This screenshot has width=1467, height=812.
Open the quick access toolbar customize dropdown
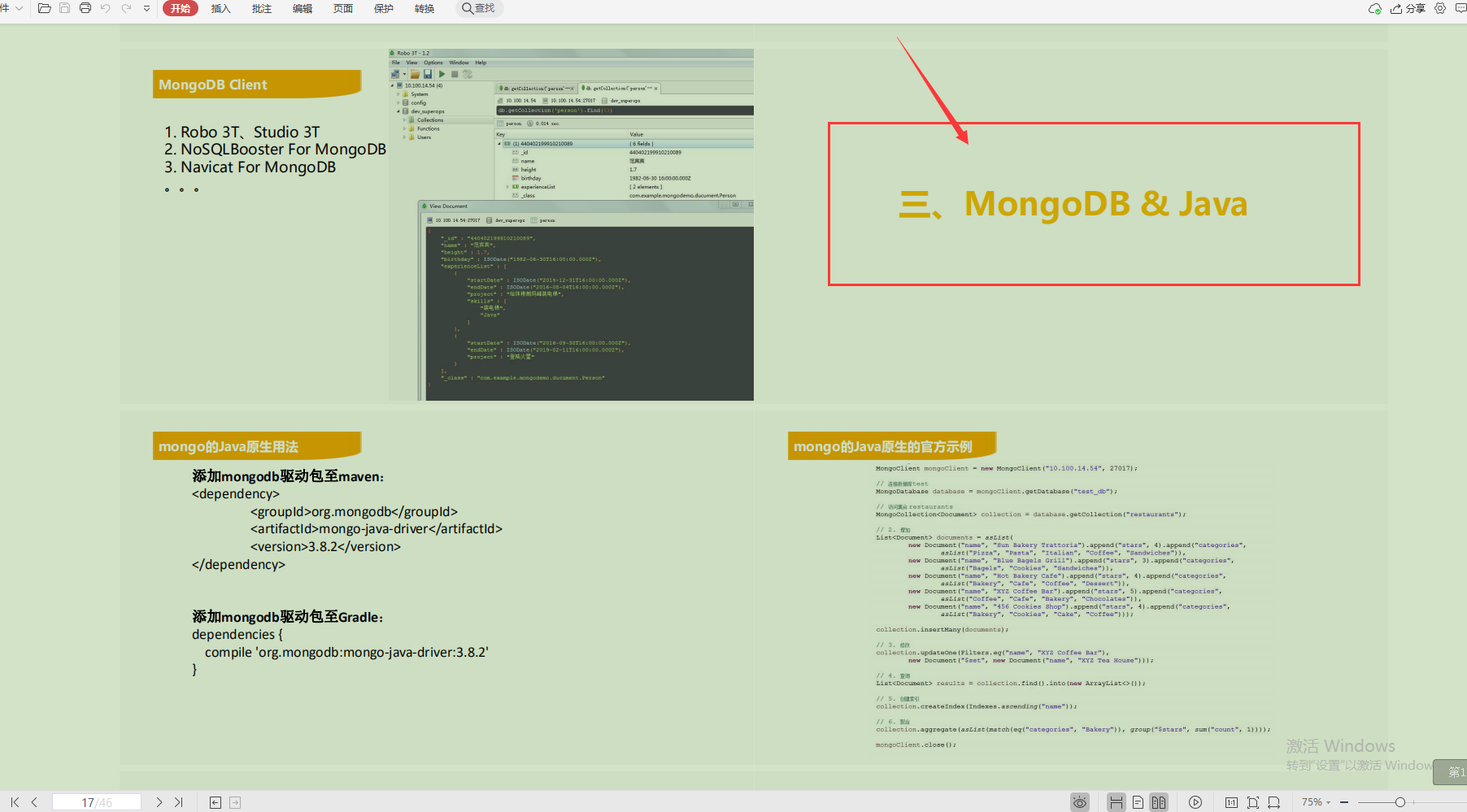(146, 8)
